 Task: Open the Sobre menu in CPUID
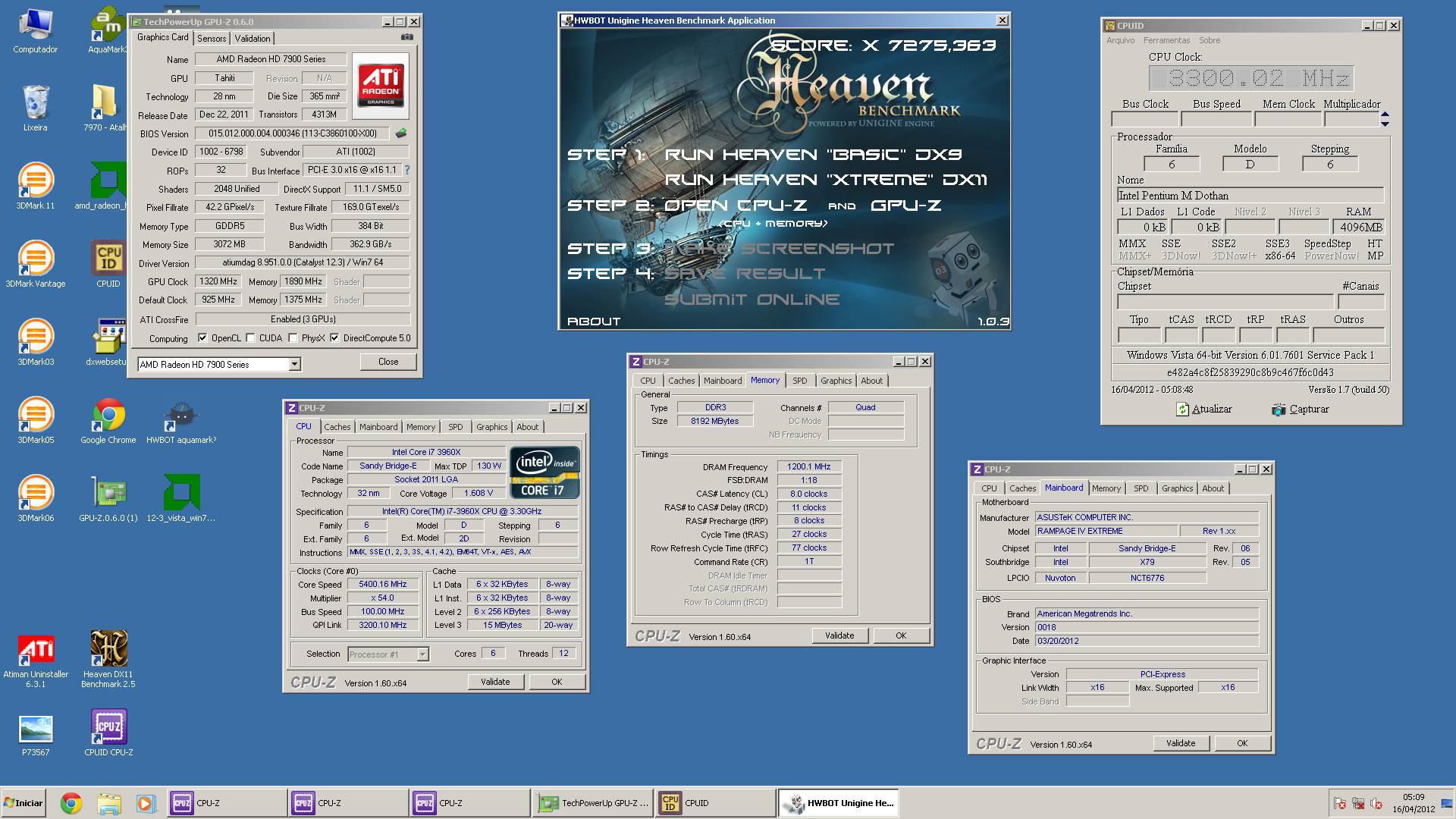(1210, 40)
